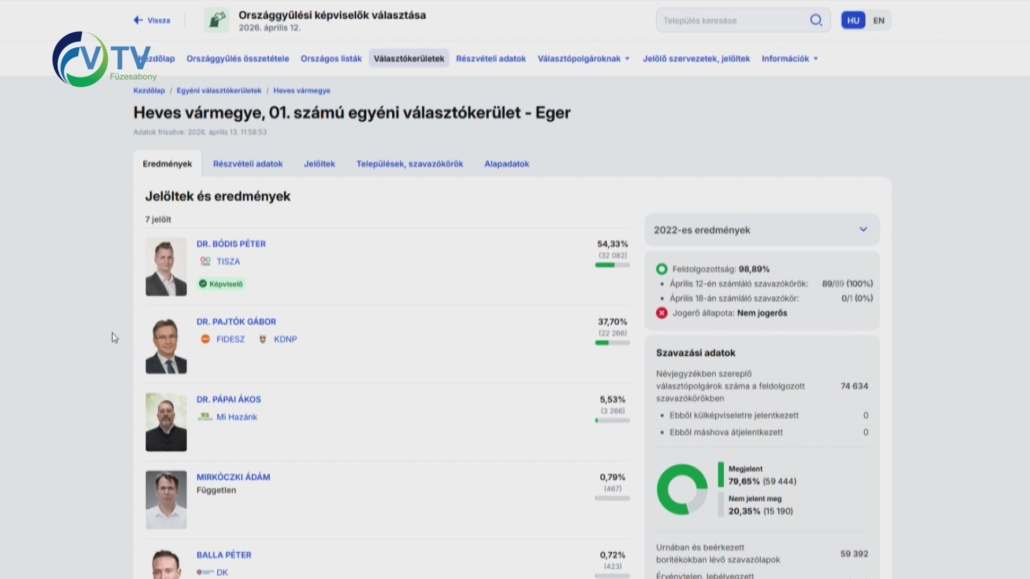Click Dr. Pajtók Gábor's portrait photo
This screenshot has width=1030, height=579.
coord(166,345)
